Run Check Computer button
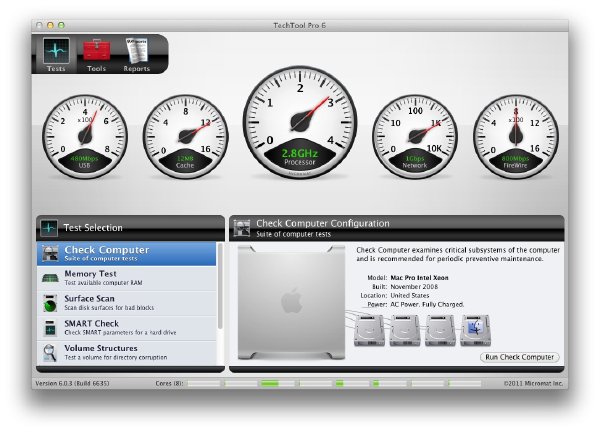 (x=520, y=357)
